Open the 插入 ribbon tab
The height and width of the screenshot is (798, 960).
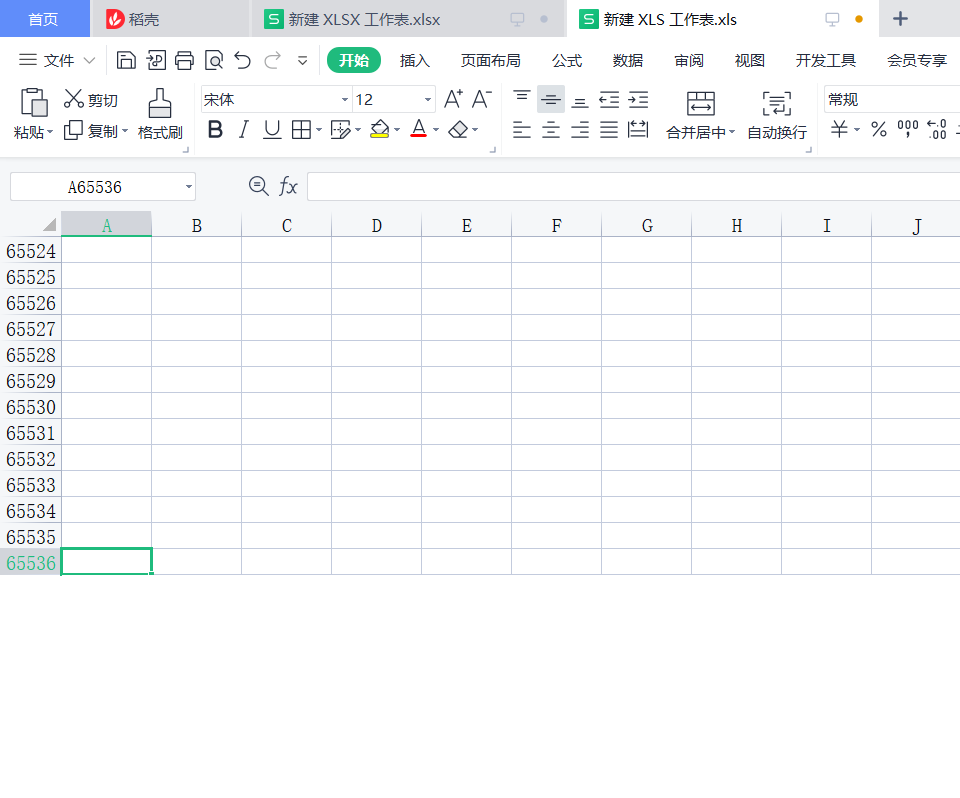pyautogui.click(x=414, y=61)
